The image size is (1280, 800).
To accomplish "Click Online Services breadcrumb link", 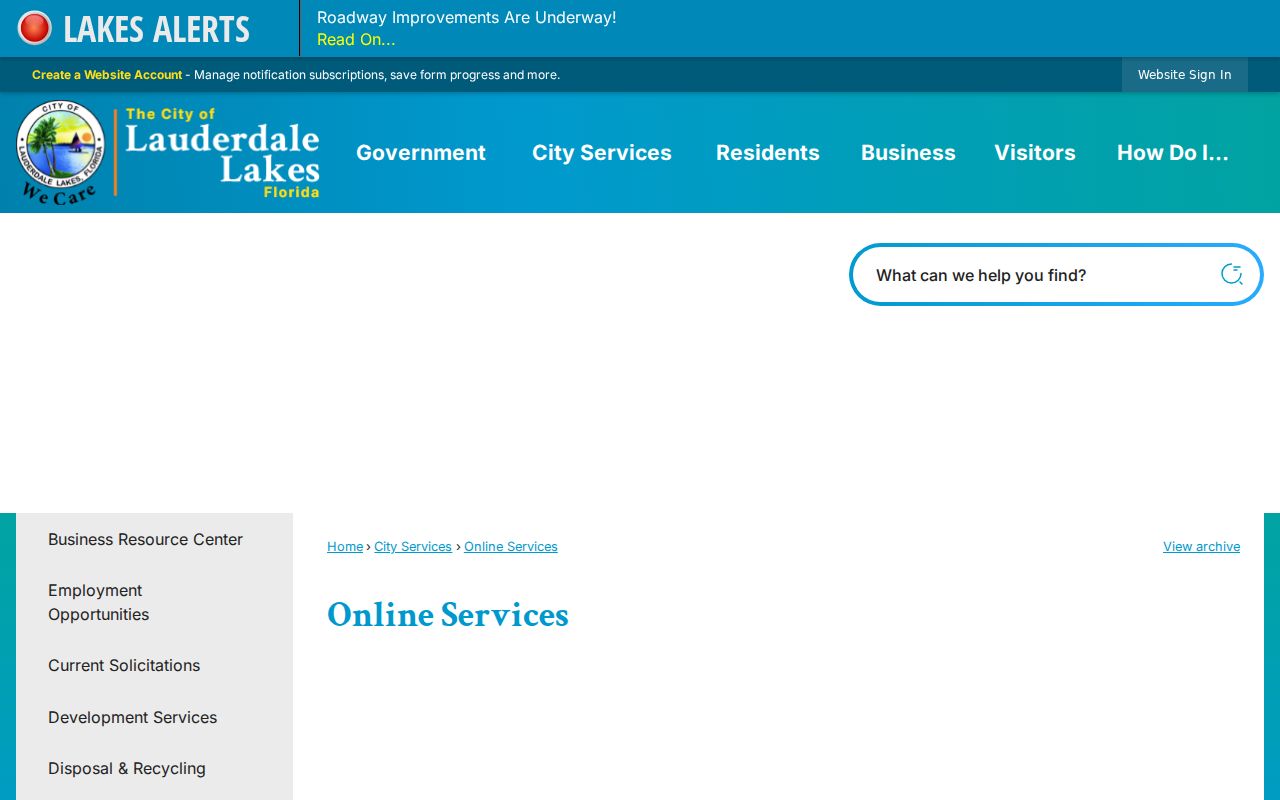I will (x=511, y=547).
